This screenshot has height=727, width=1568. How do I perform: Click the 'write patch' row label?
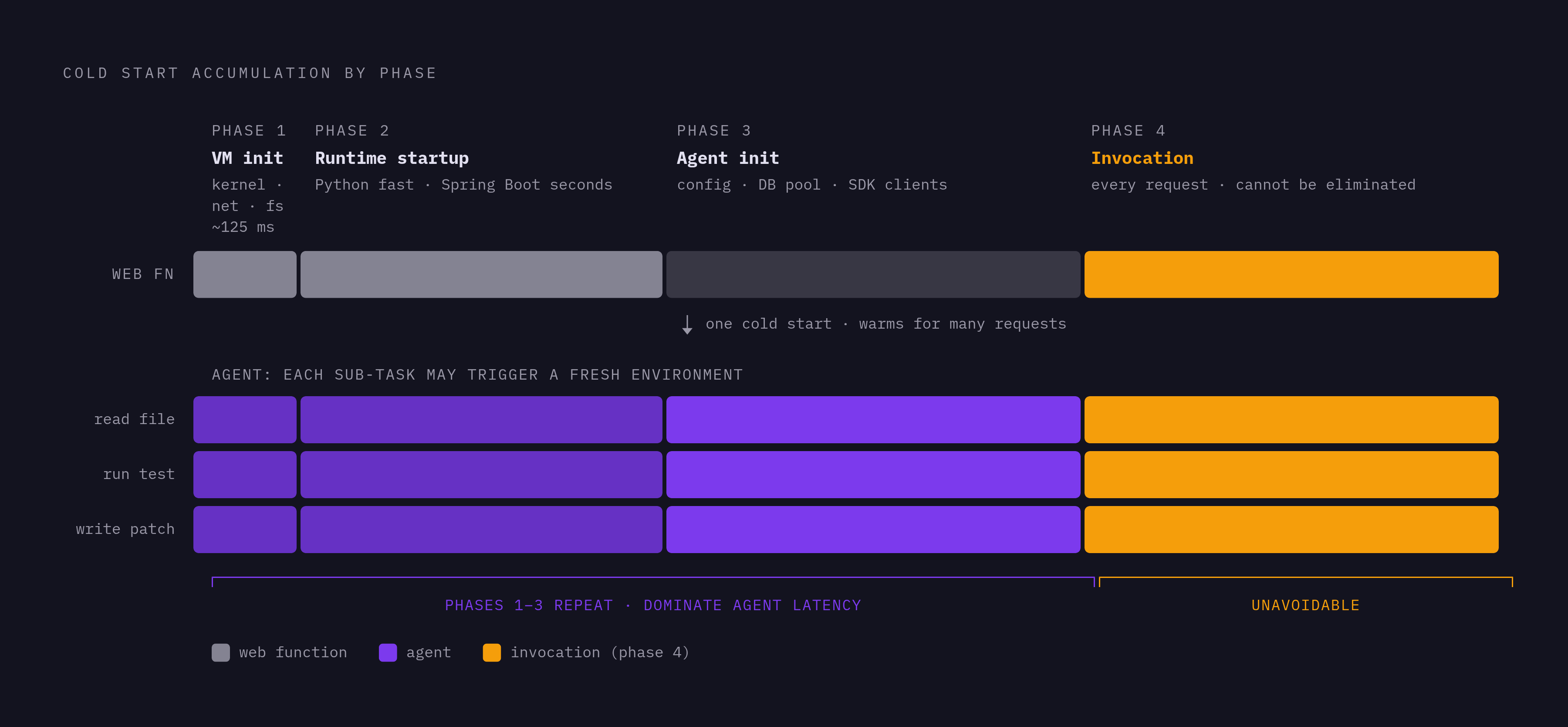(125, 529)
